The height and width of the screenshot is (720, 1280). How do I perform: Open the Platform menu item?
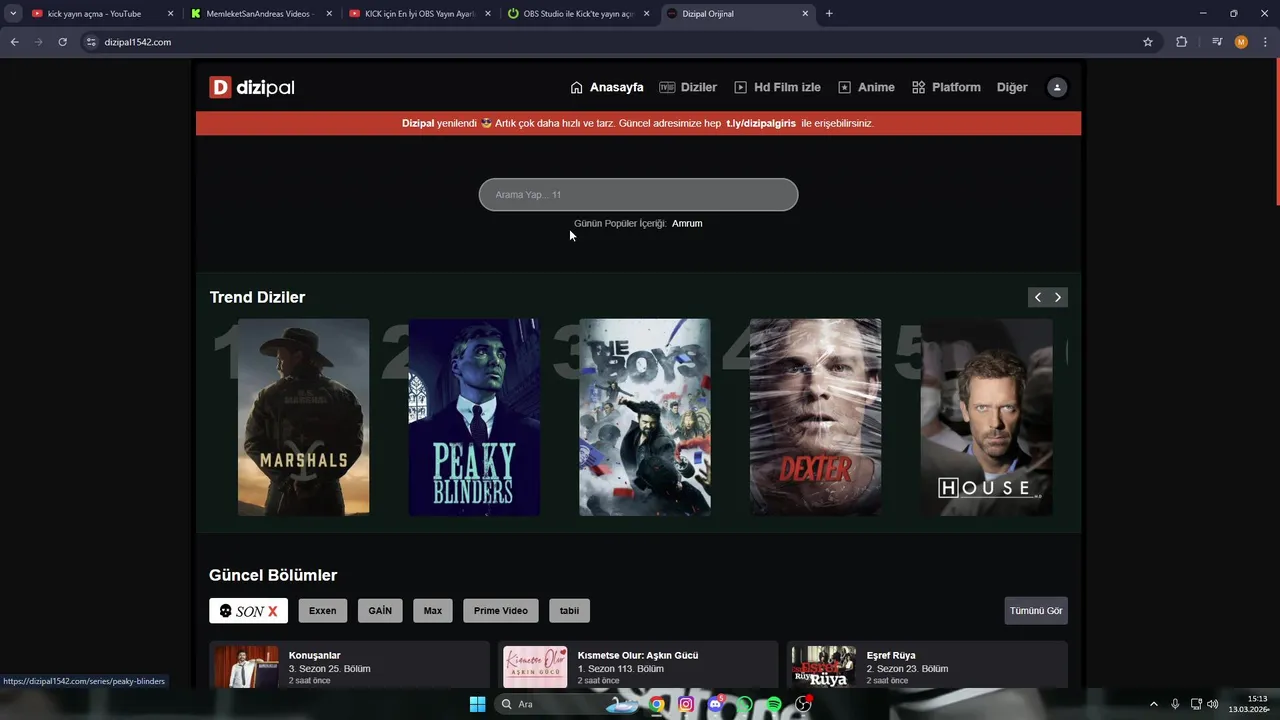tap(946, 87)
